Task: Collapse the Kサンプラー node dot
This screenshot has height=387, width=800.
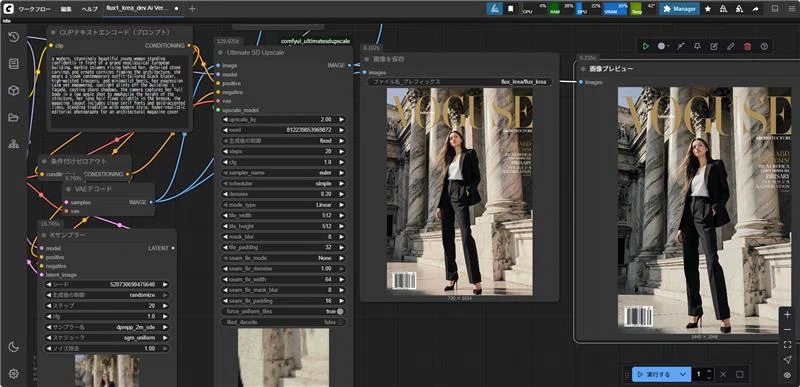Action: 44,235
